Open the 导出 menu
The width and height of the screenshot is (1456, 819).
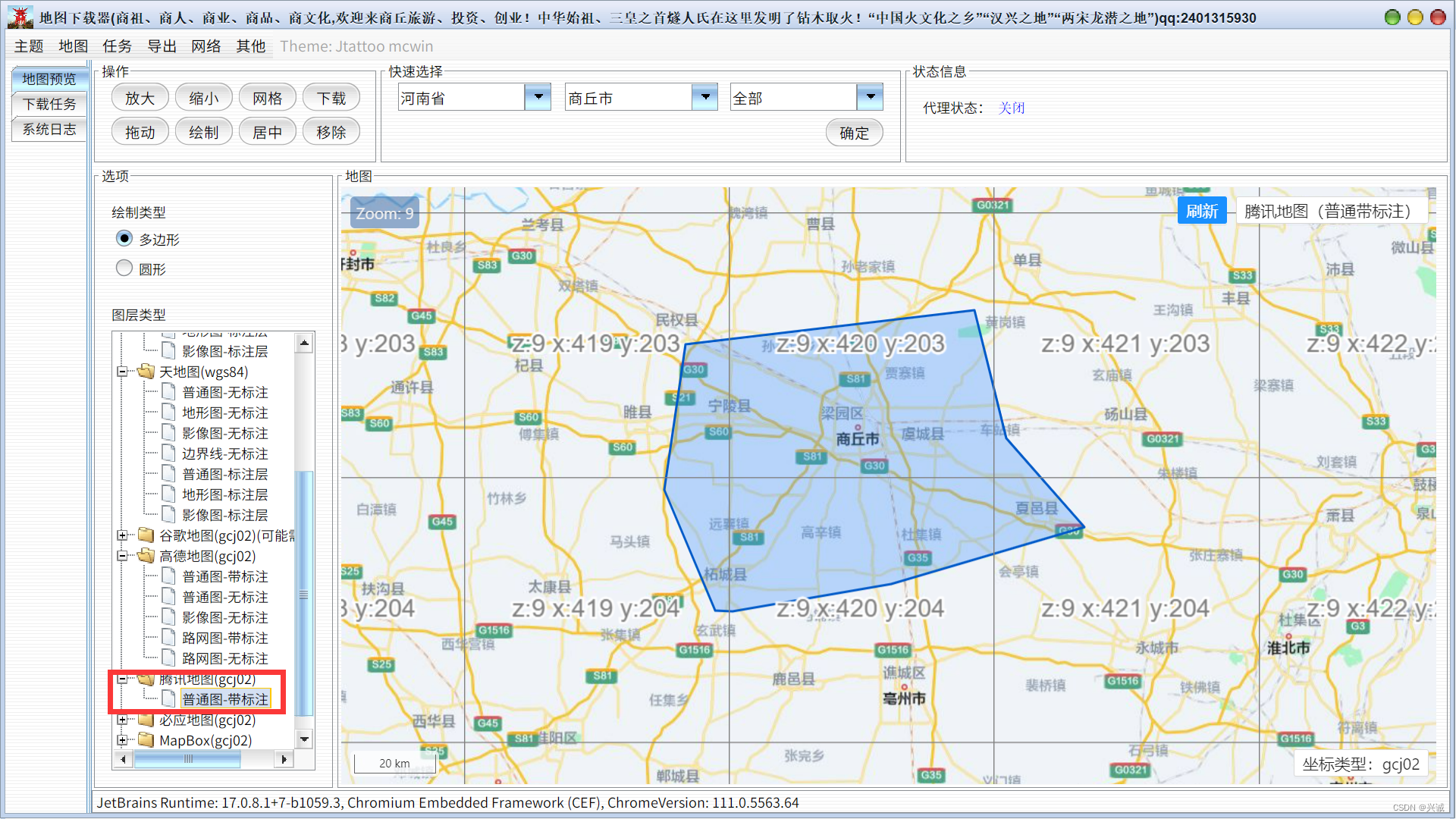[162, 46]
